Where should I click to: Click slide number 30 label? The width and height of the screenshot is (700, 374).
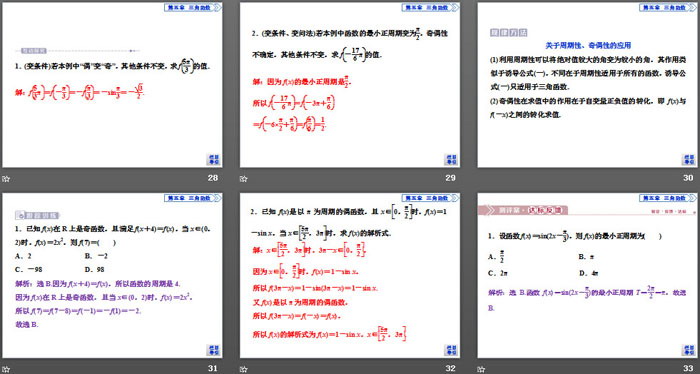688,178
